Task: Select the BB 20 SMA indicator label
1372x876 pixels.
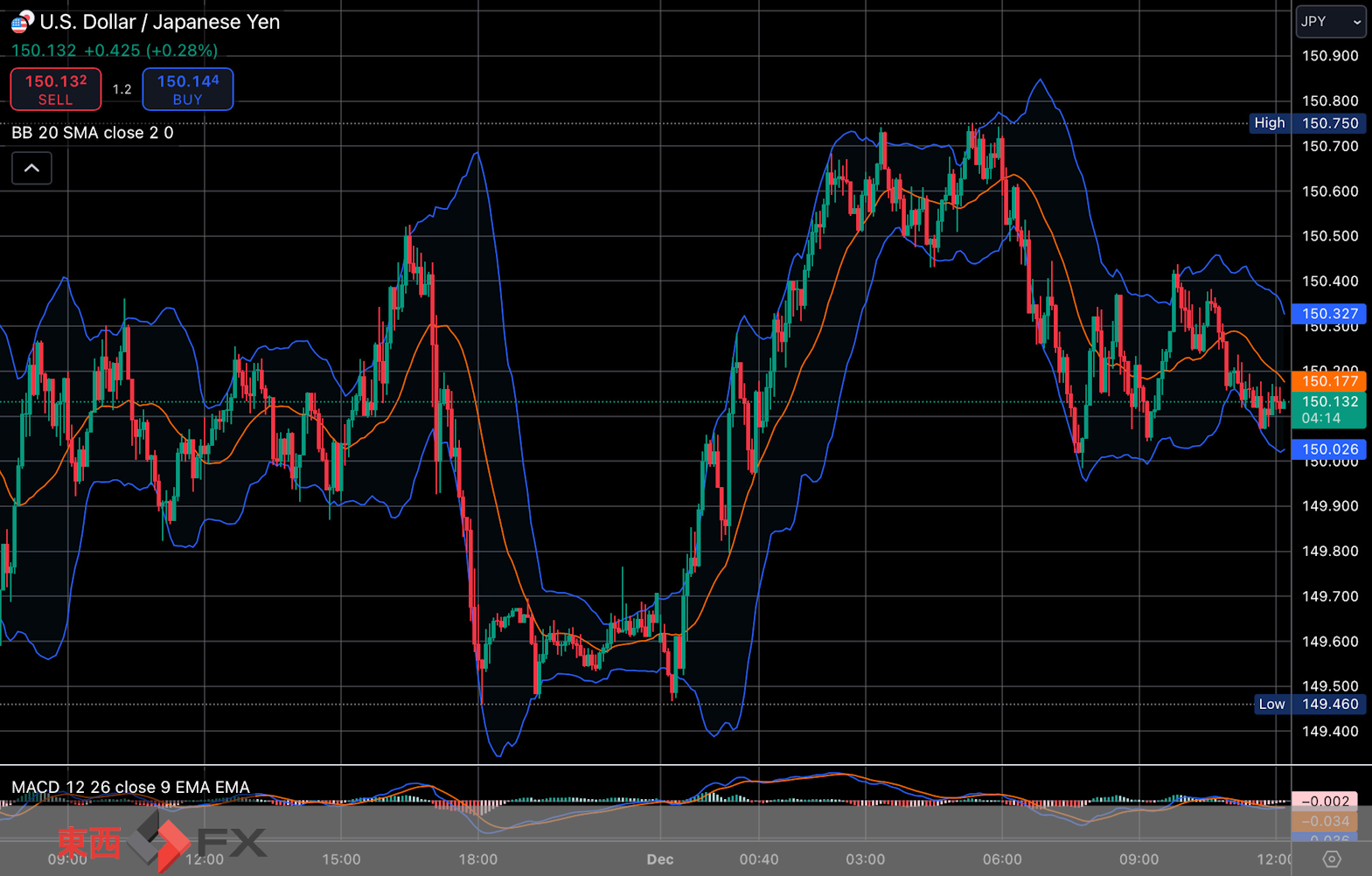Action: [93, 133]
